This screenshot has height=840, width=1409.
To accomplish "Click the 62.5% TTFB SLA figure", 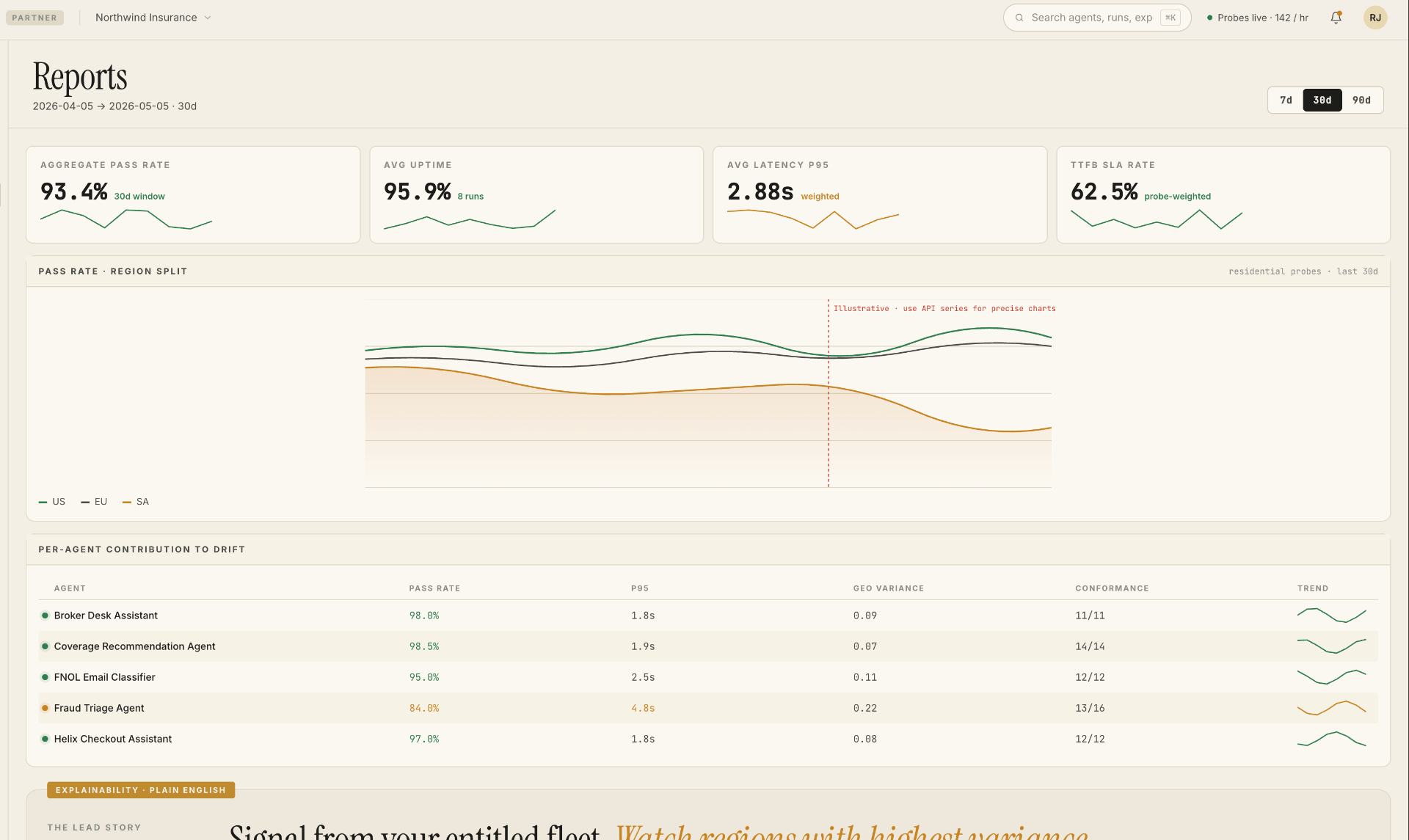I will pos(1104,191).
